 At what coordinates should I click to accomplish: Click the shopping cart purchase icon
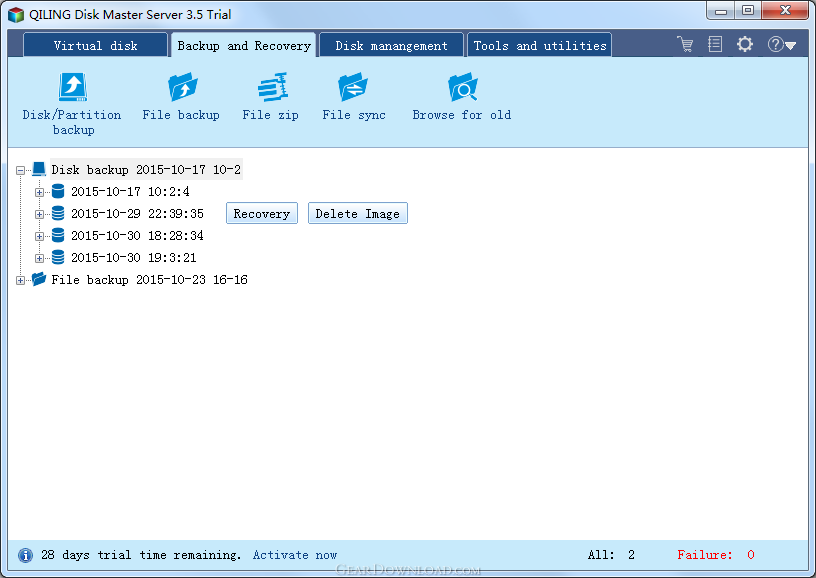pos(685,45)
